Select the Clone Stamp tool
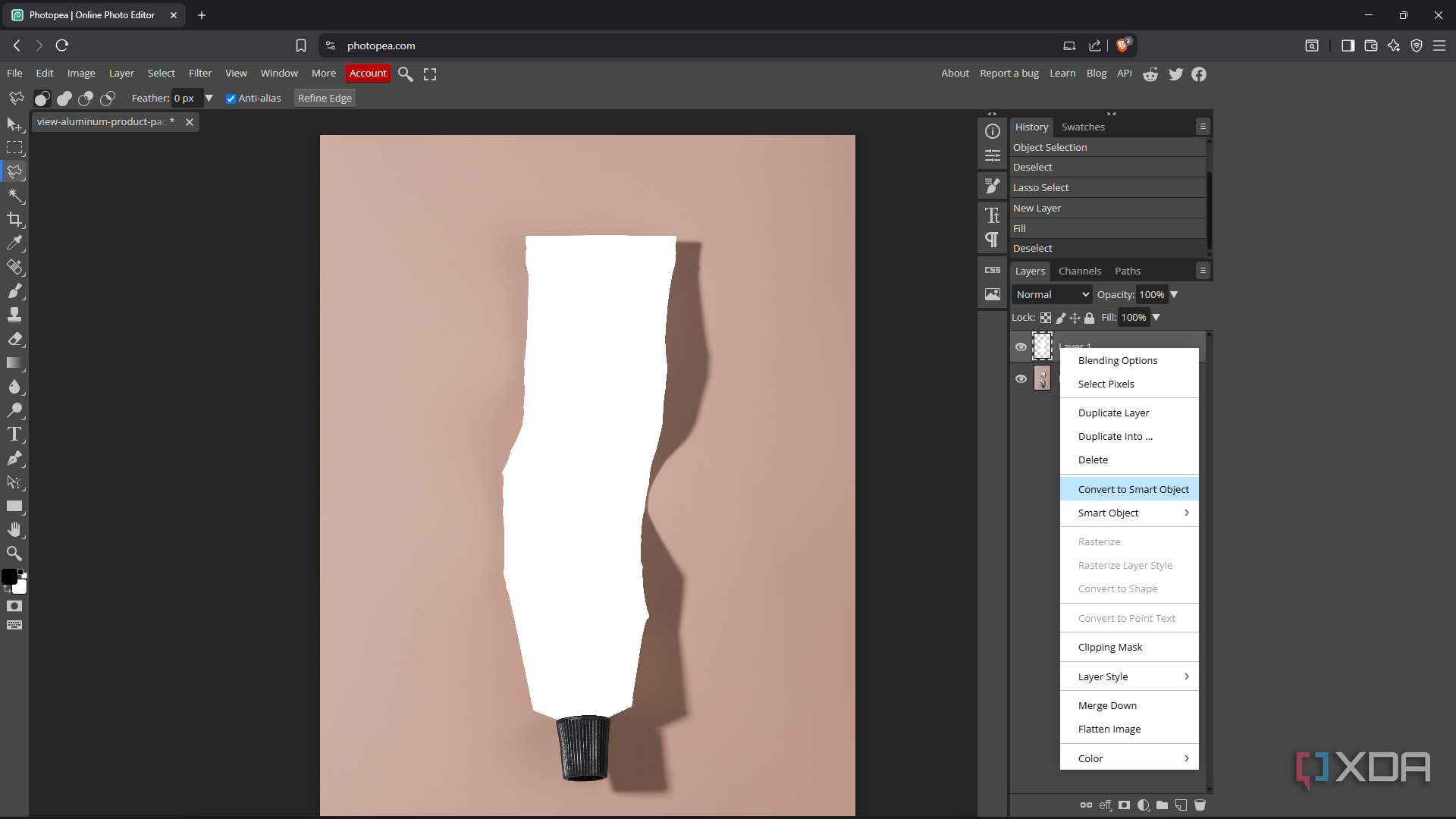1456x819 pixels. (14, 315)
